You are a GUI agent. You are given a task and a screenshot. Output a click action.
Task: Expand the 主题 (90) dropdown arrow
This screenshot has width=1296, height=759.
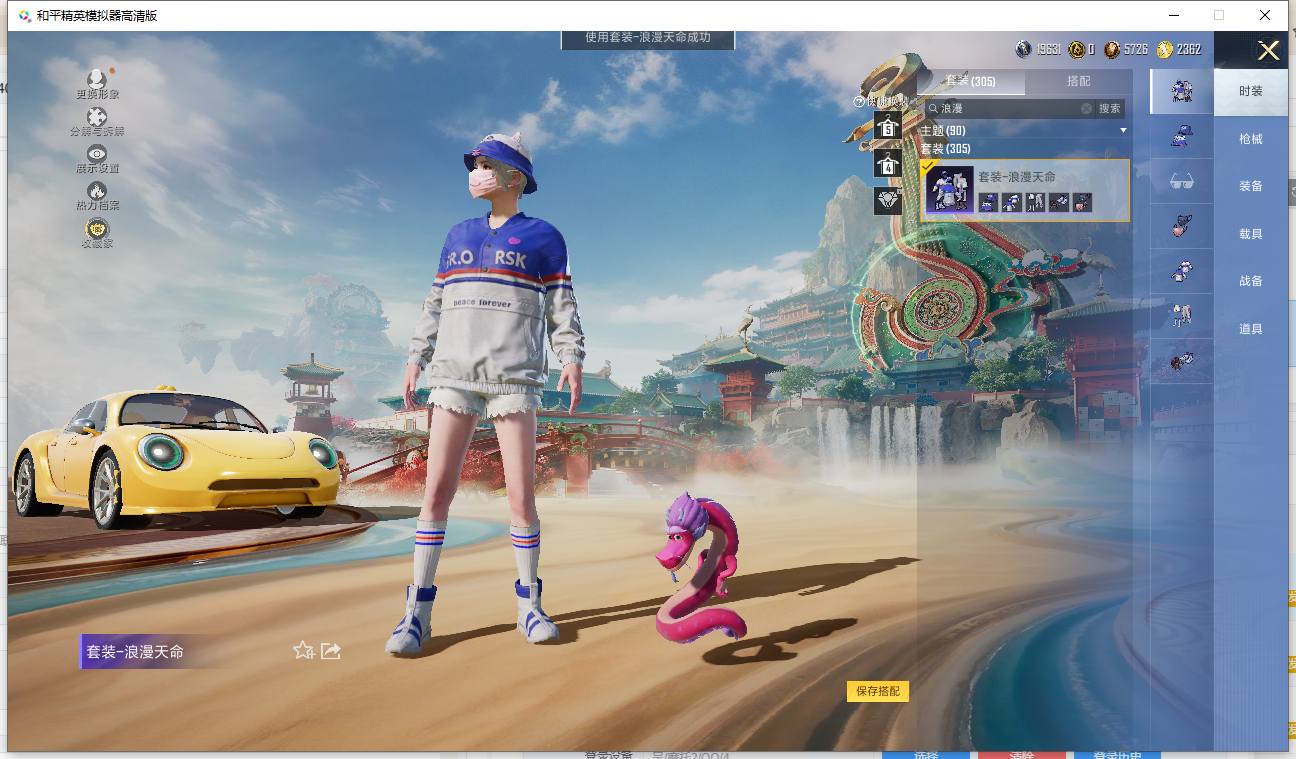click(x=1123, y=131)
